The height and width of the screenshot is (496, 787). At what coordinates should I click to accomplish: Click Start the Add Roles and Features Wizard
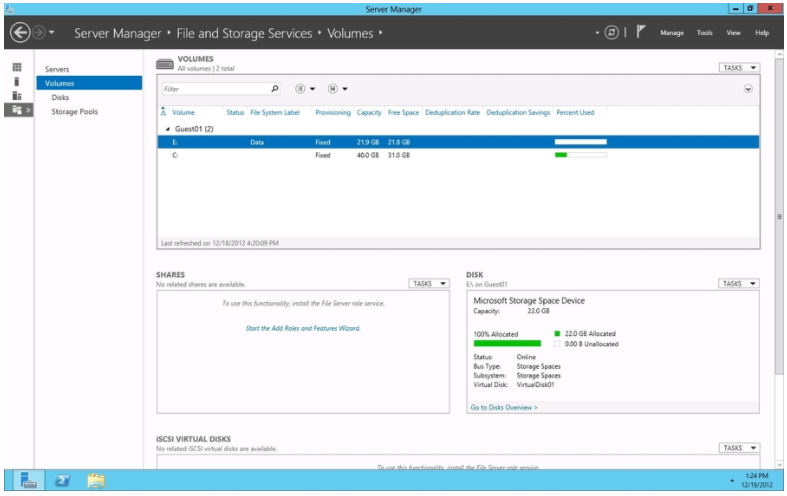303,328
